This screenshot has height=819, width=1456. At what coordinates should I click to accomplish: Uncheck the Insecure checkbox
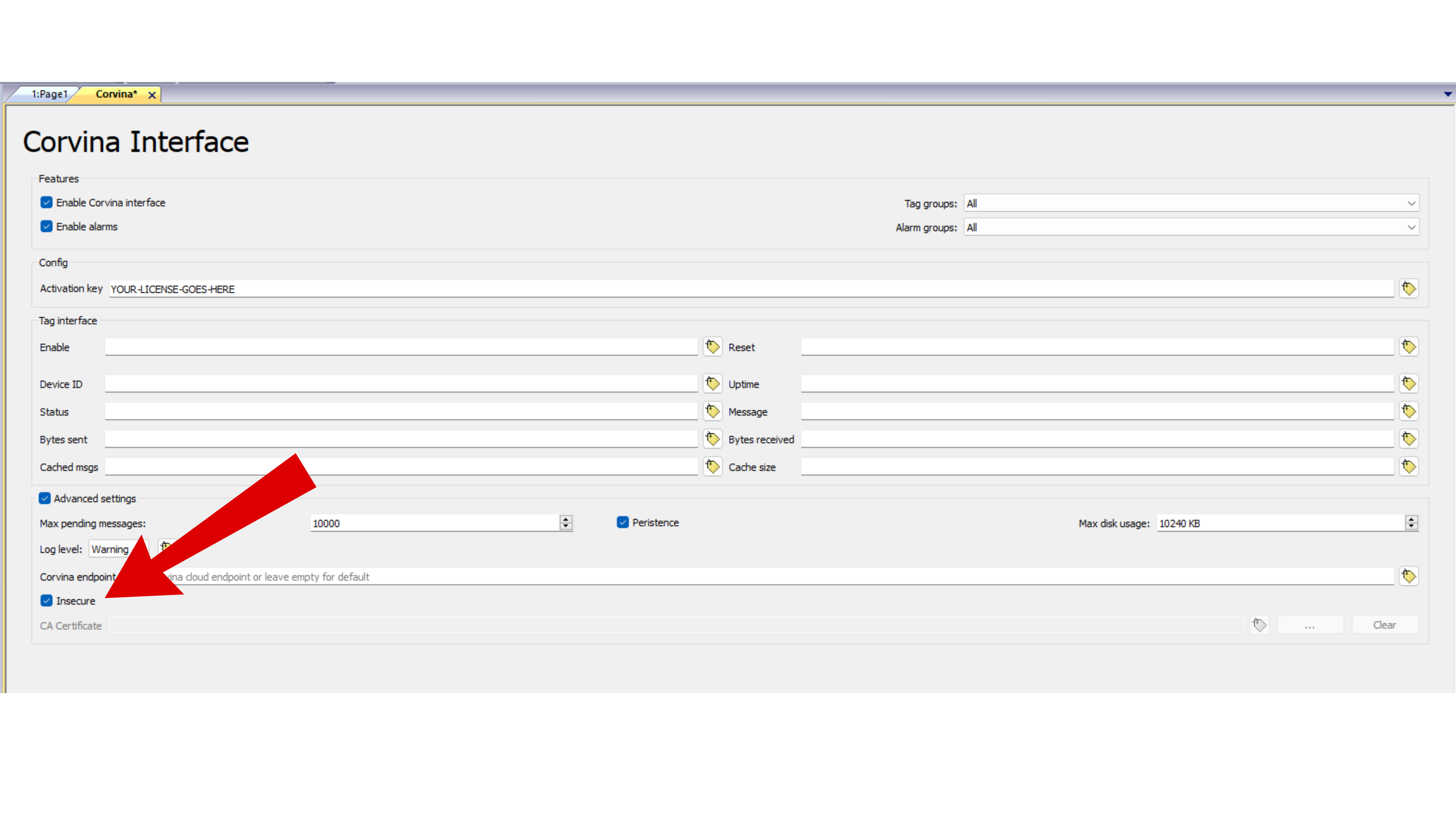[x=46, y=601]
